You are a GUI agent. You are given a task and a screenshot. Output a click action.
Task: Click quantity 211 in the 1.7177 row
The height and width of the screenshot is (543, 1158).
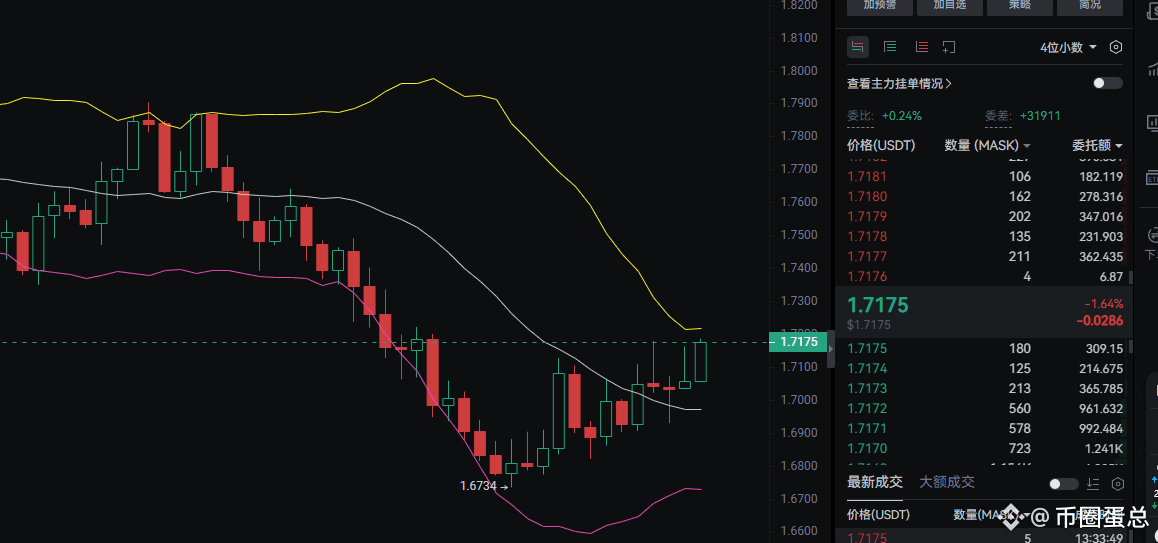click(x=1020, y=256)
